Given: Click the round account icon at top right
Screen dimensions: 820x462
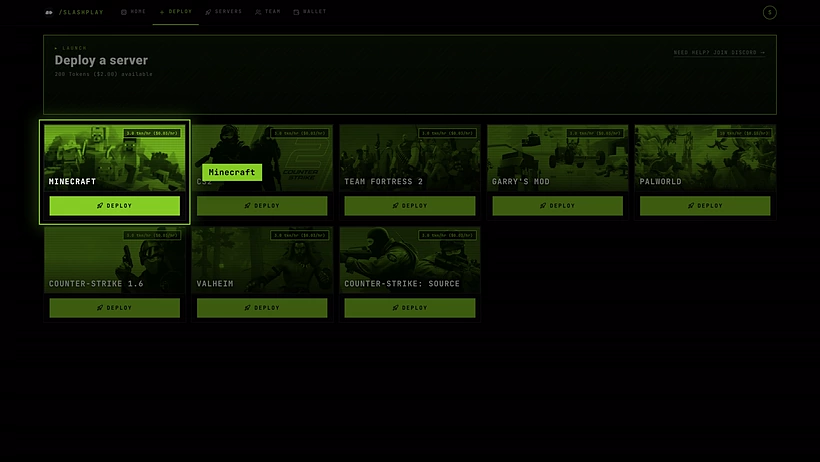Looking at the screenshot, I should (769, 13).
